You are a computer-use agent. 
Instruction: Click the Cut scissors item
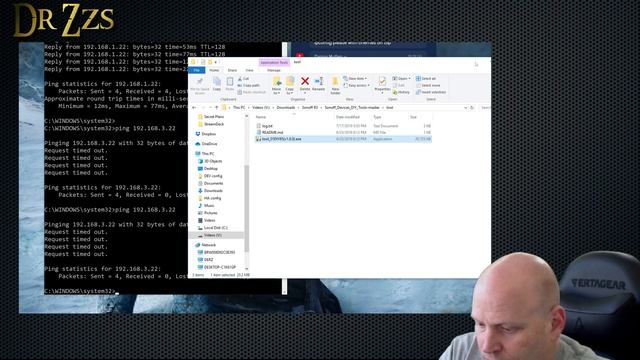tap(243, 78)
